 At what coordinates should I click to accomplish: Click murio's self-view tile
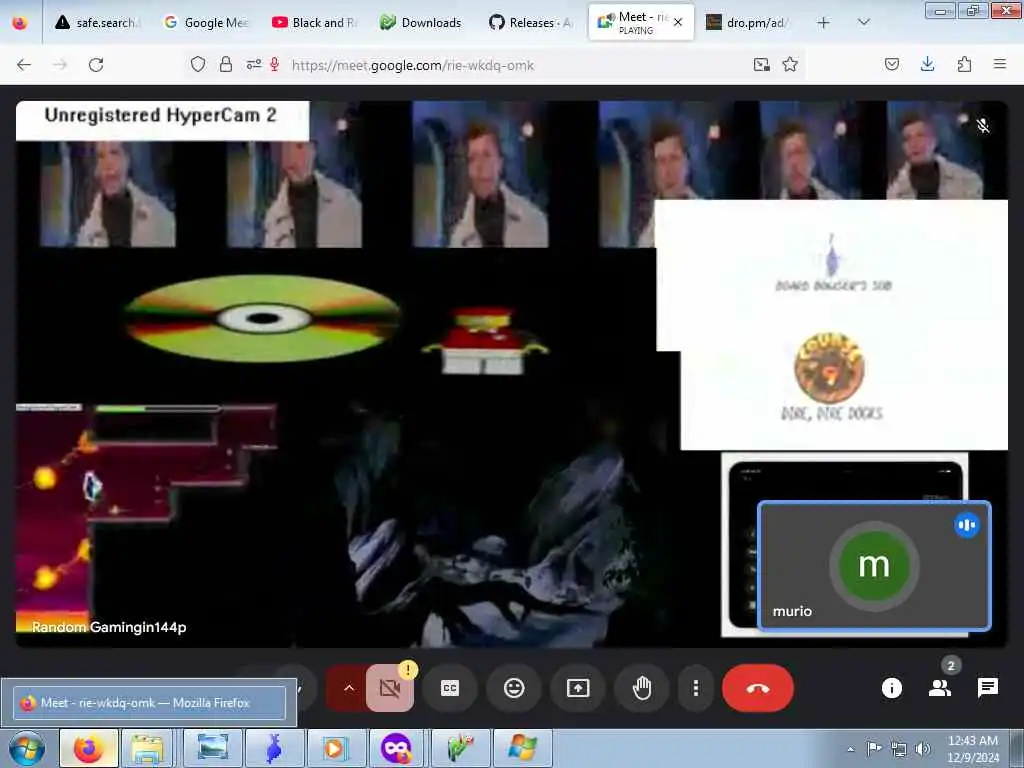coord(874,566)
